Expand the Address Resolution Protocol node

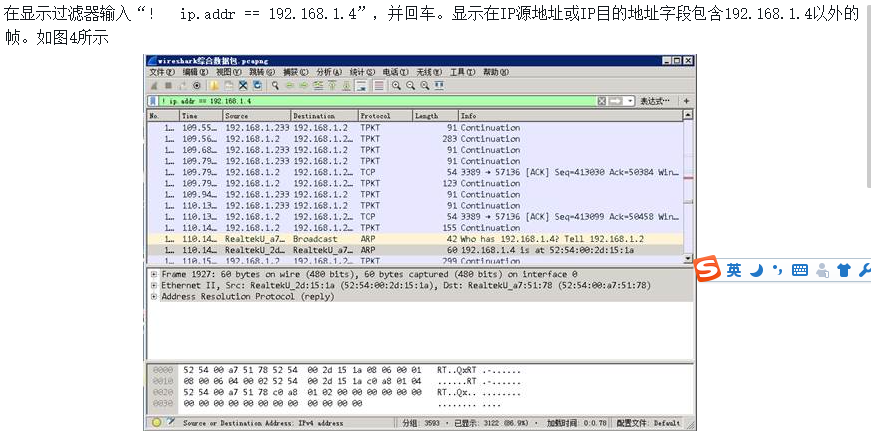154,297
